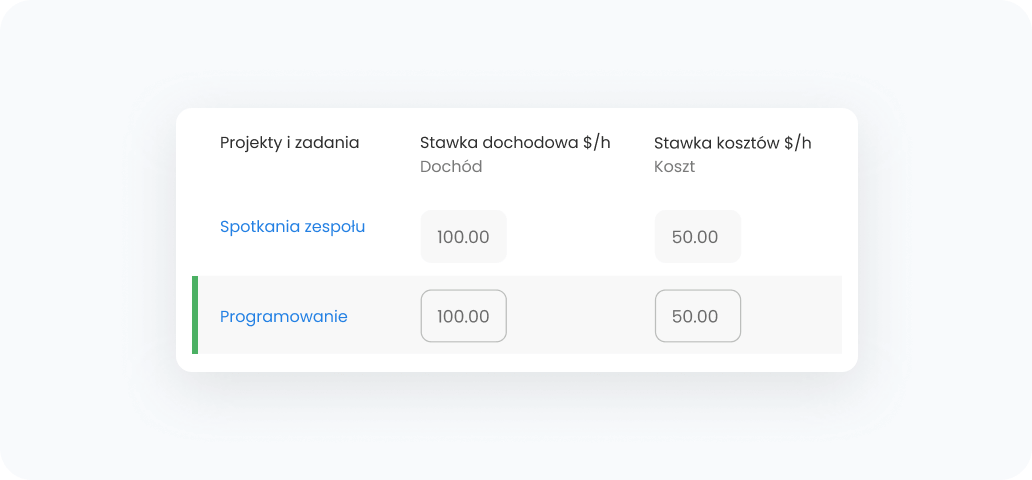
Task: Open the Programowanie task link
Action: (283, 317)
